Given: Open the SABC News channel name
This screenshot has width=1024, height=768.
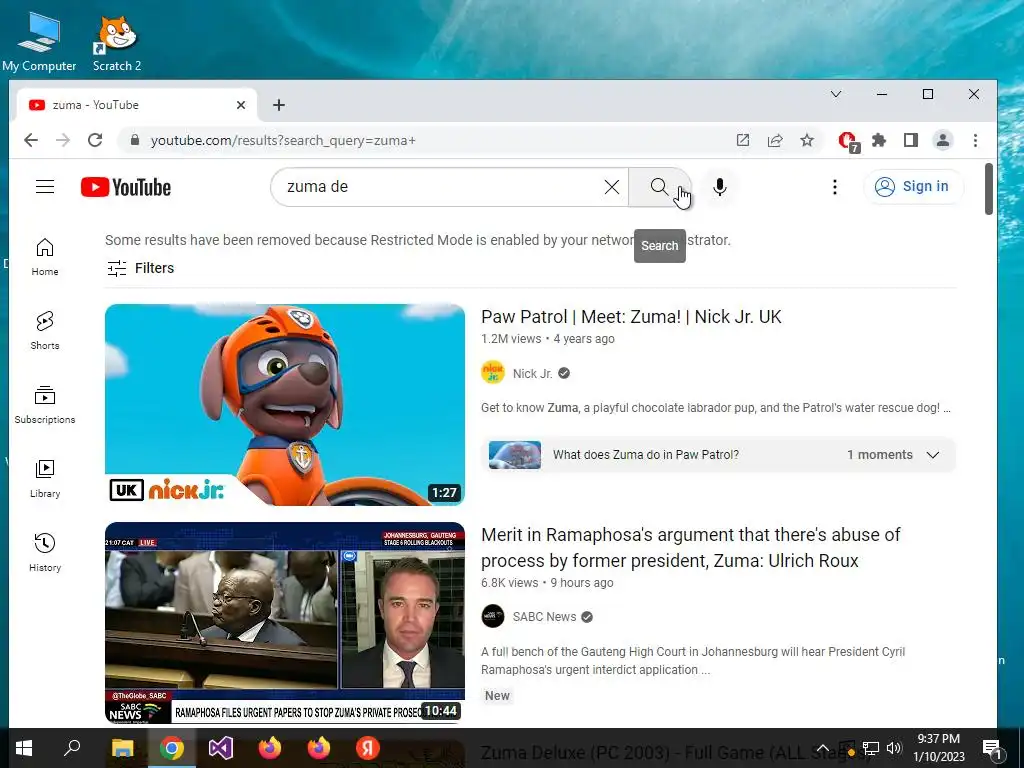Looking at the screenshot, I should [544, 616].
